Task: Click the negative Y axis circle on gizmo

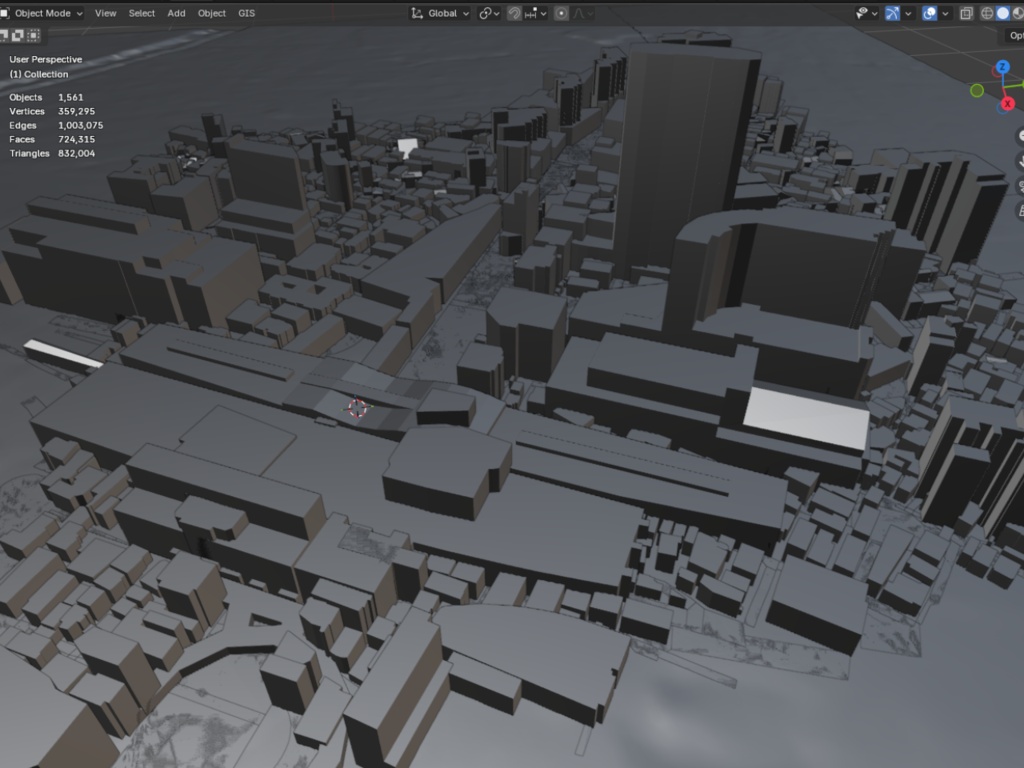Action: click(x=977, y=91)
